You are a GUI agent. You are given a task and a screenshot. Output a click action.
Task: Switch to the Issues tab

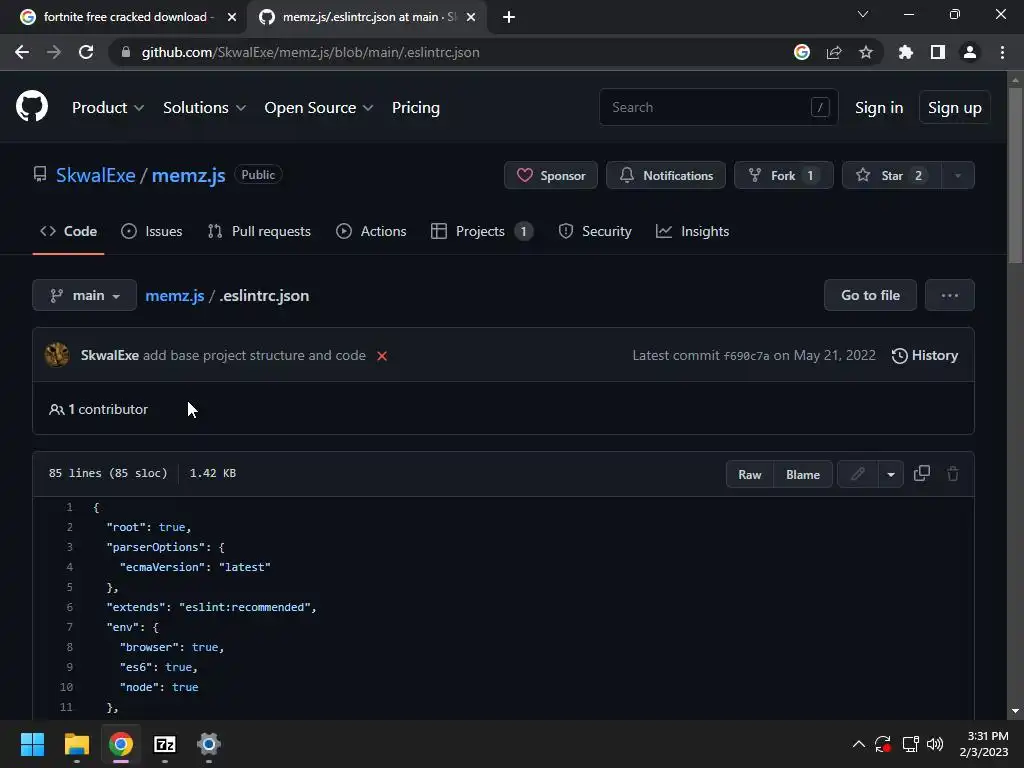pyautogui.click(x=152, y=231)
